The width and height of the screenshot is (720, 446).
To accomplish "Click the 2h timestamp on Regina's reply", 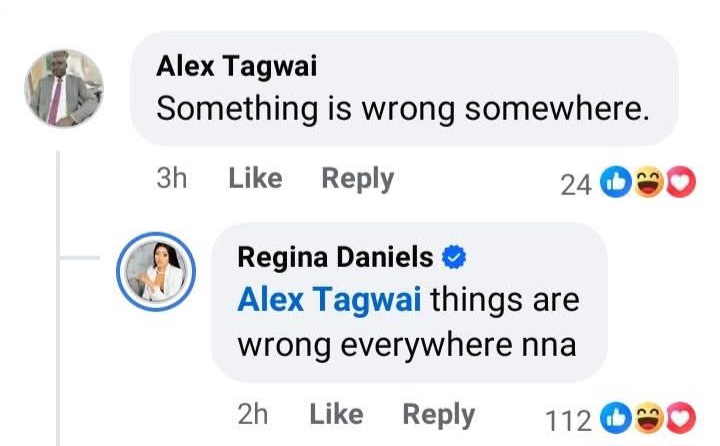I will click(x=252, y=414).
